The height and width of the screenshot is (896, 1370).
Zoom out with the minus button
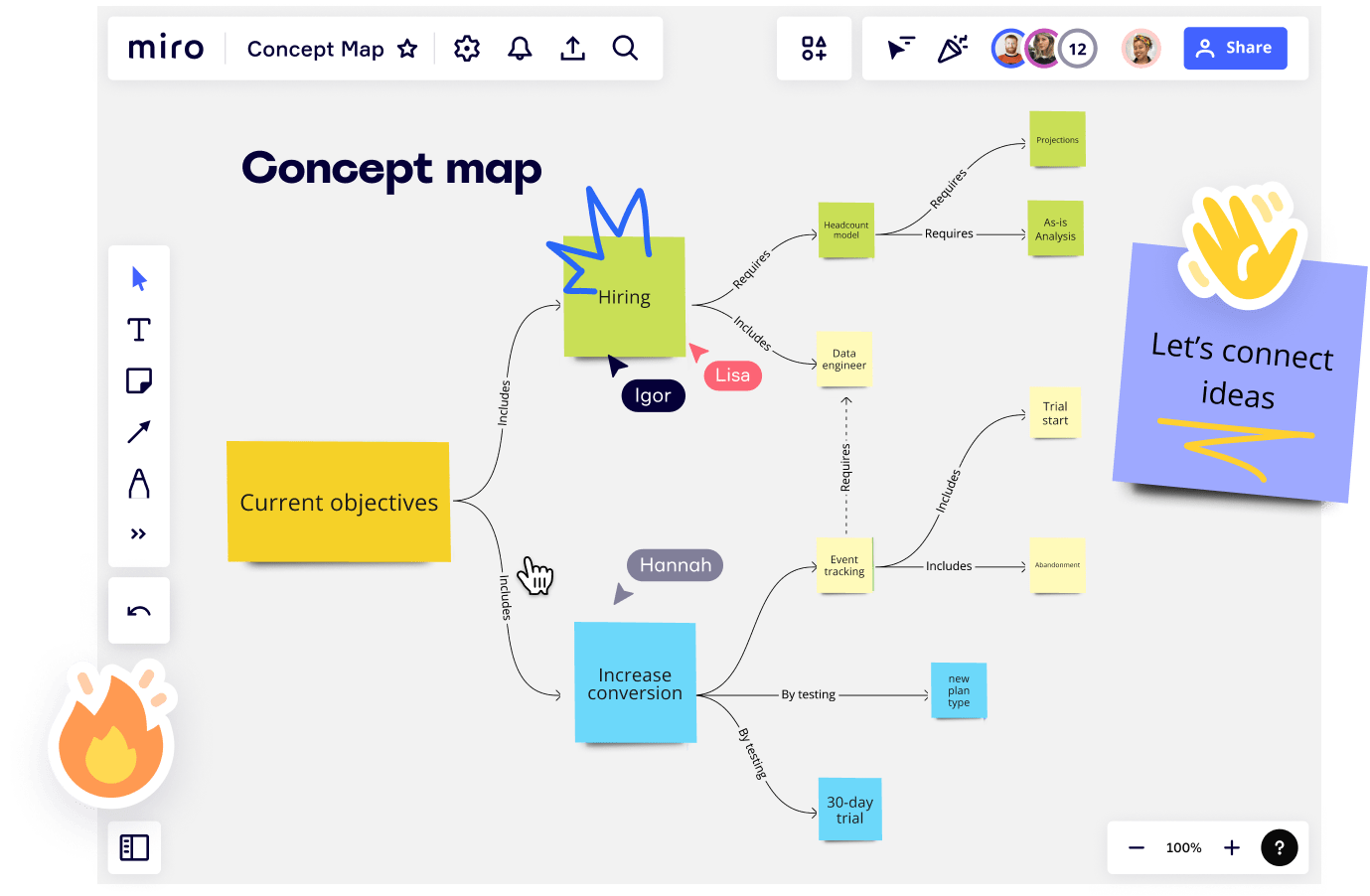coord(1137,847)
